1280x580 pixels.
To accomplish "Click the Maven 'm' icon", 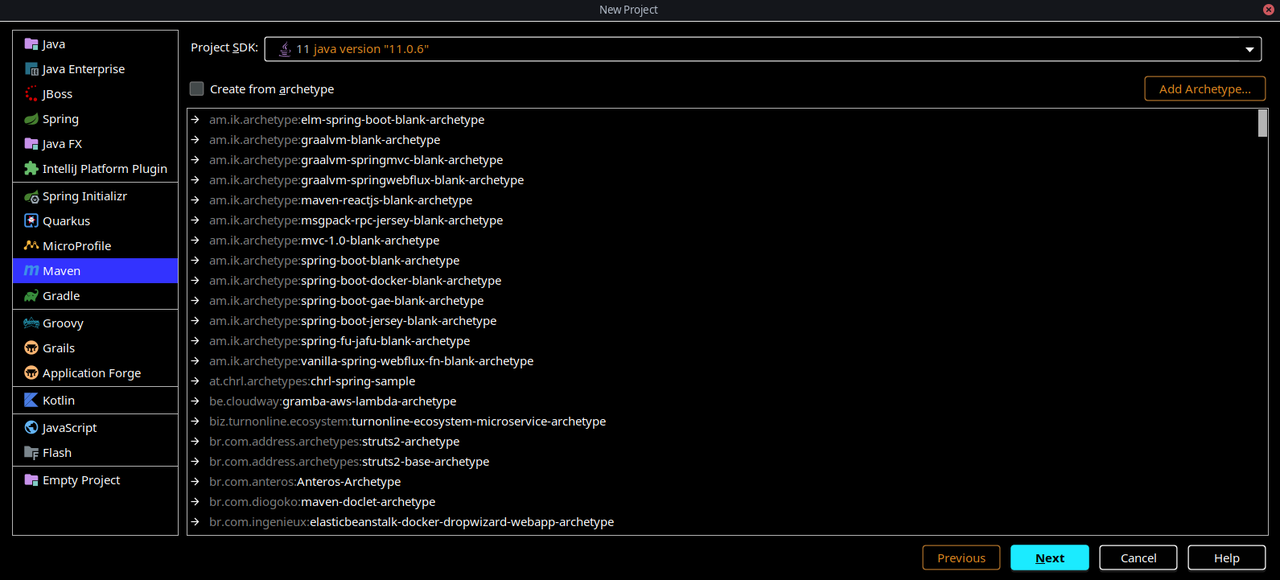I will [x=31, y=271].
